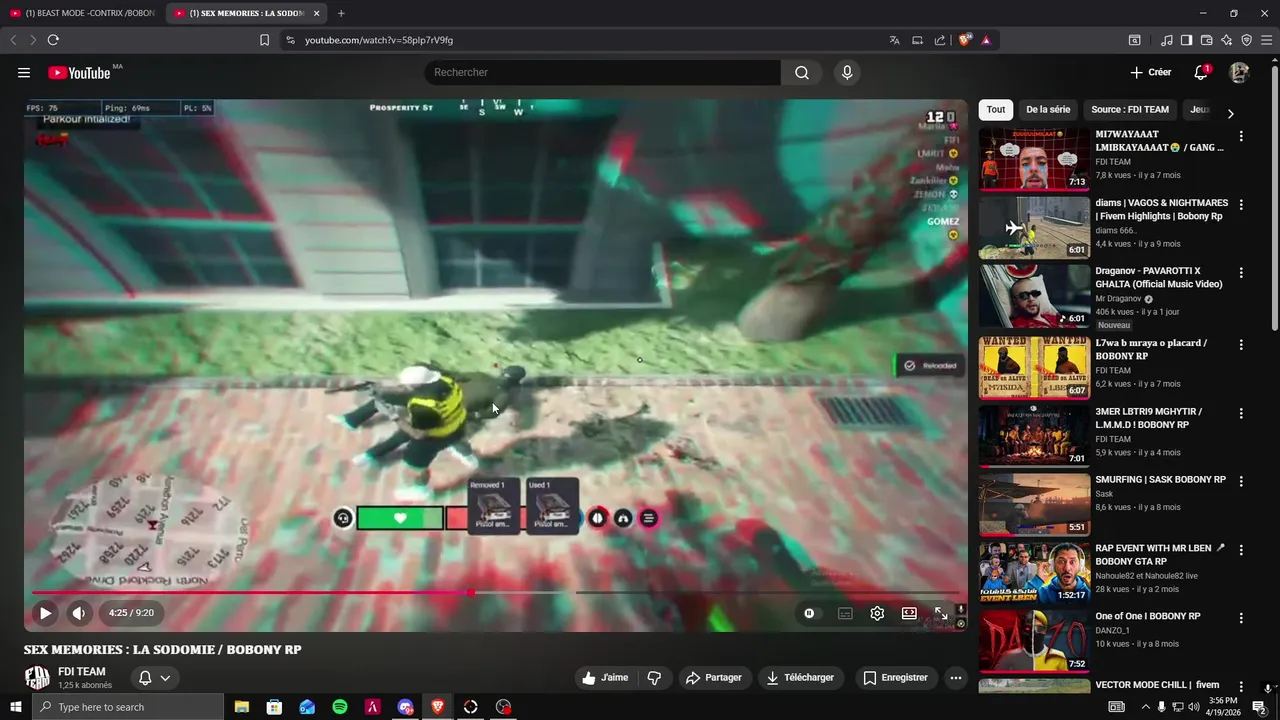Expand subscription notification bell dropdown

pos(154,677)
